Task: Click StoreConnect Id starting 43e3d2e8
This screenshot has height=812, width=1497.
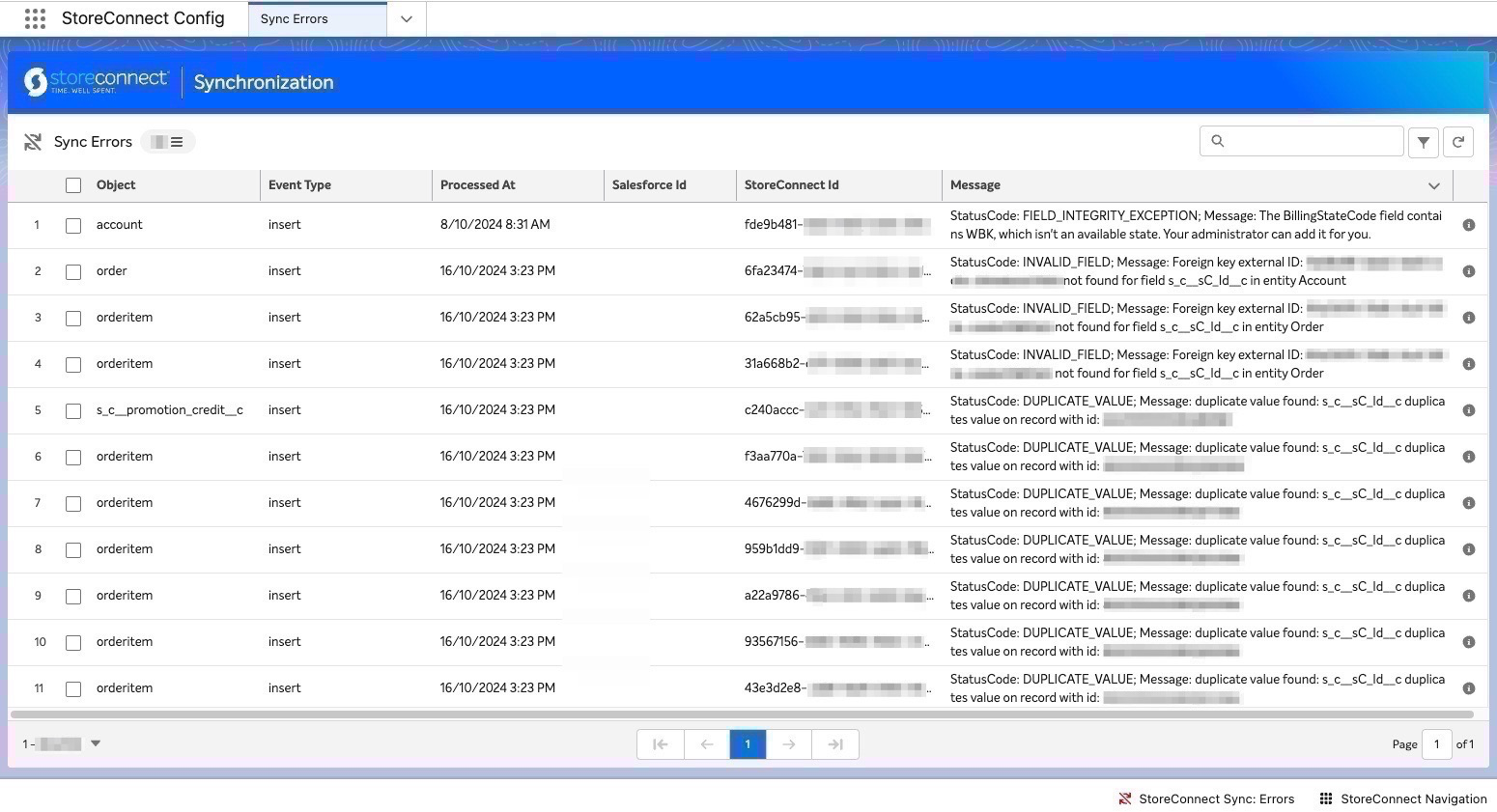Action: tap(837, 688)
